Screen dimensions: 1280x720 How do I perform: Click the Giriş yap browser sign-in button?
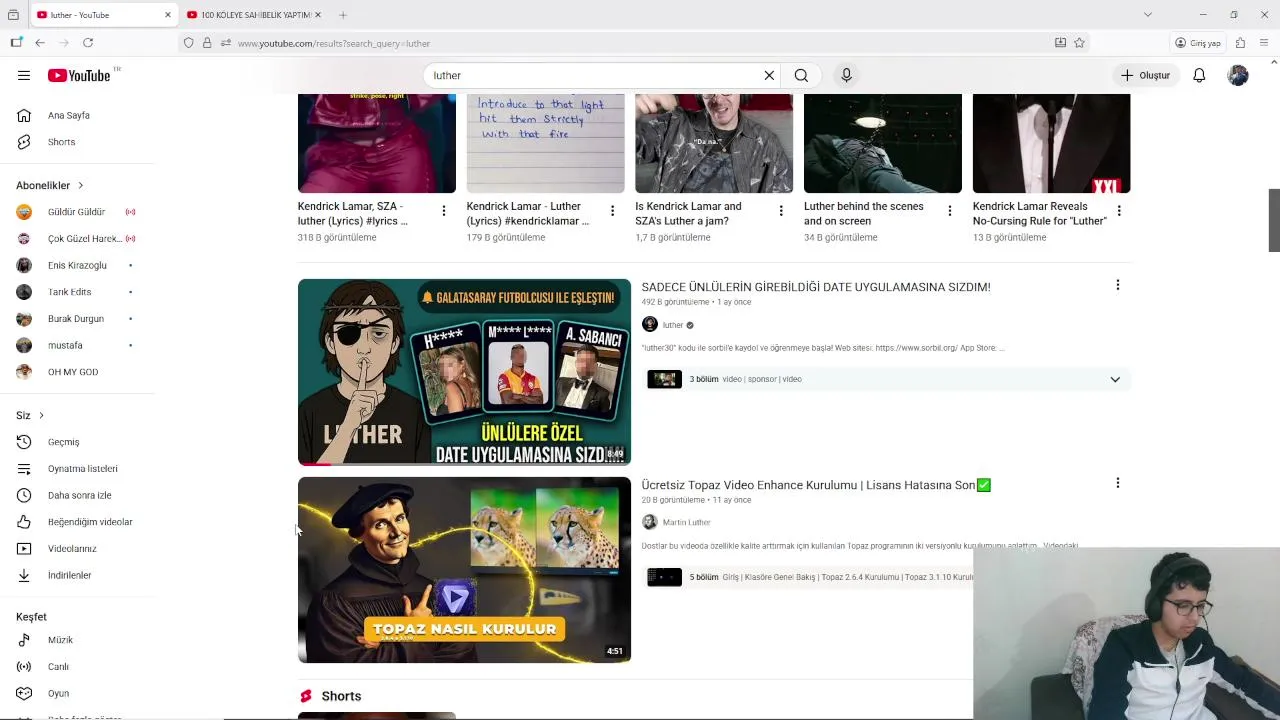tap(1198, 43)
